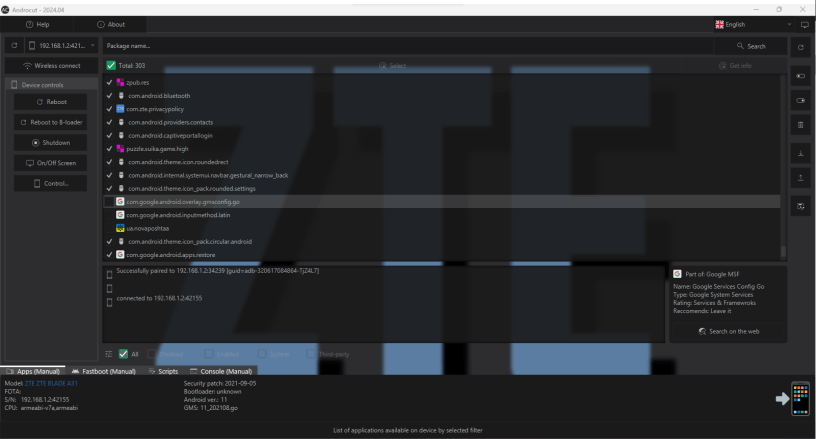Uncheck com.google.android.apps.restore package
The image size is (816, 439).
(109, 254)
